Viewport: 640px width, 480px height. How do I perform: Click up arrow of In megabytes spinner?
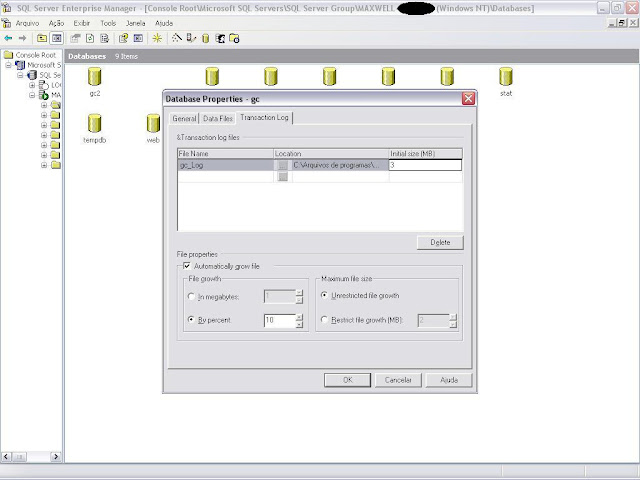click(x=300, y=293)
